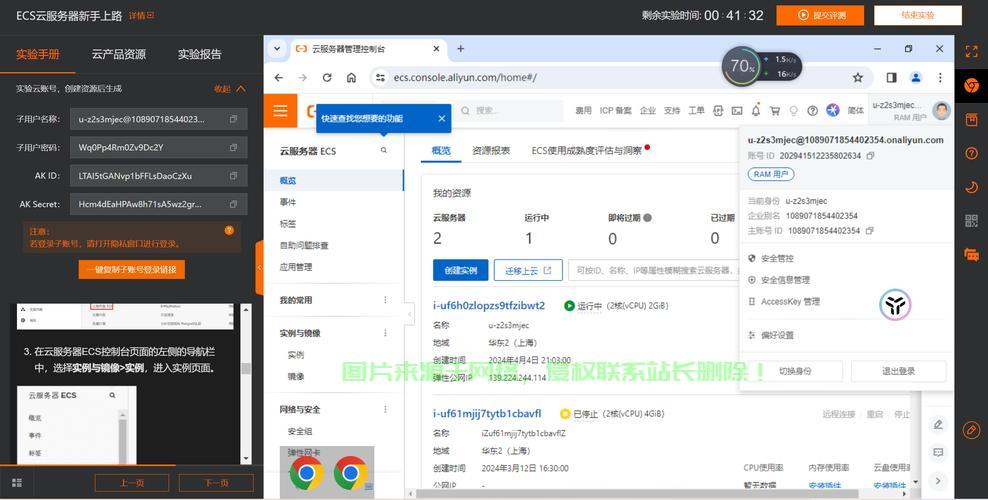Click the feedback pencil icon at console right edge
Image resolution: width=988 pixels, height=500 pixels.
[938, 424]
